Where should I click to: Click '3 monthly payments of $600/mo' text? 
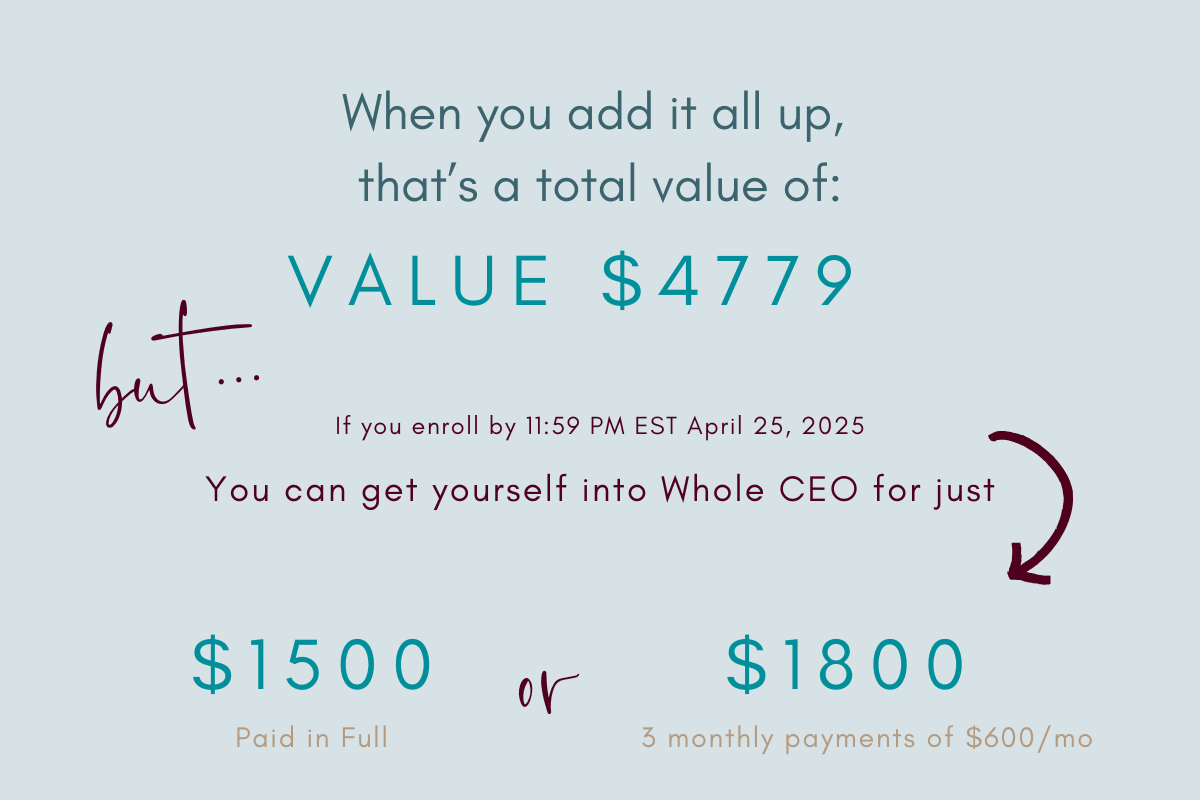point(867,740)
